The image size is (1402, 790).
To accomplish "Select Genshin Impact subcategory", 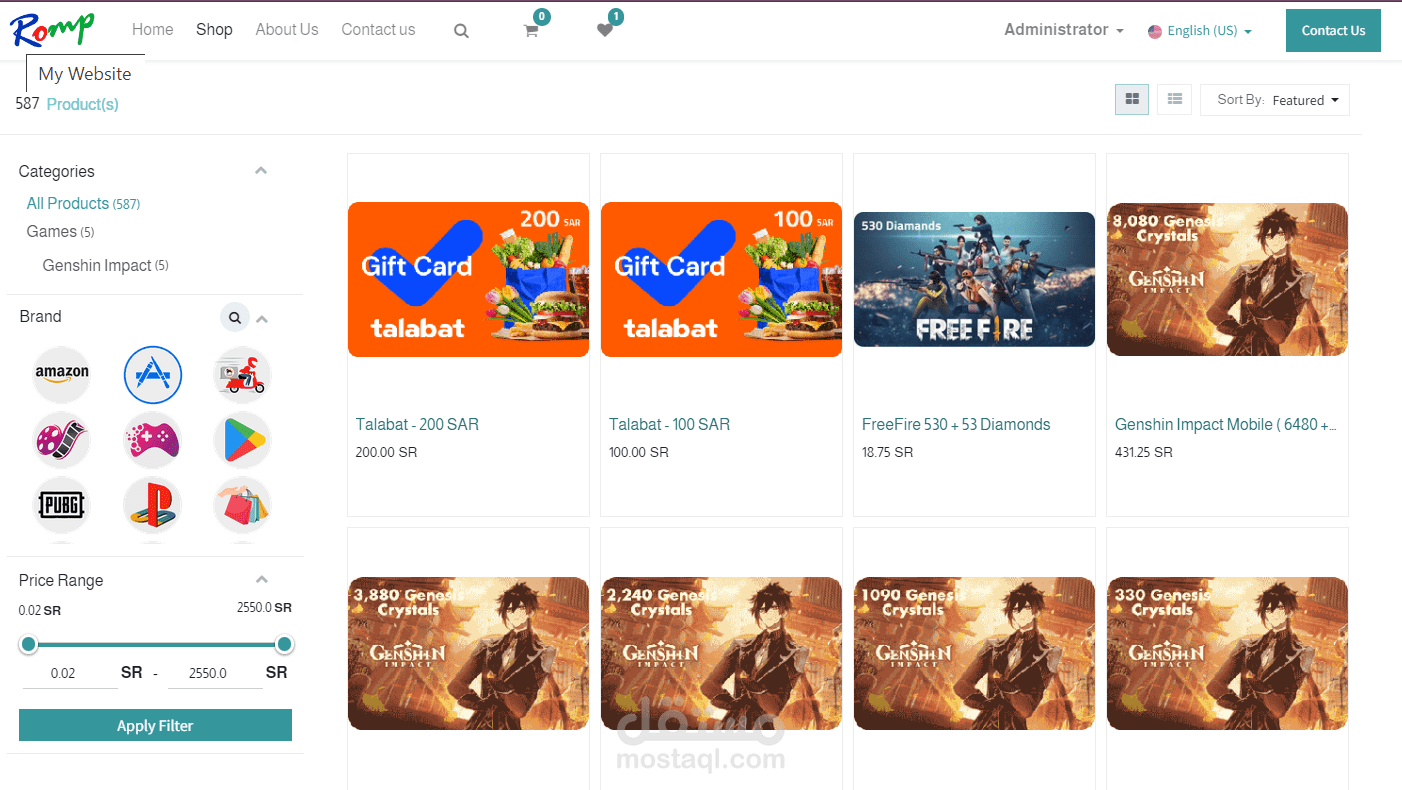I will coord(105,265).
